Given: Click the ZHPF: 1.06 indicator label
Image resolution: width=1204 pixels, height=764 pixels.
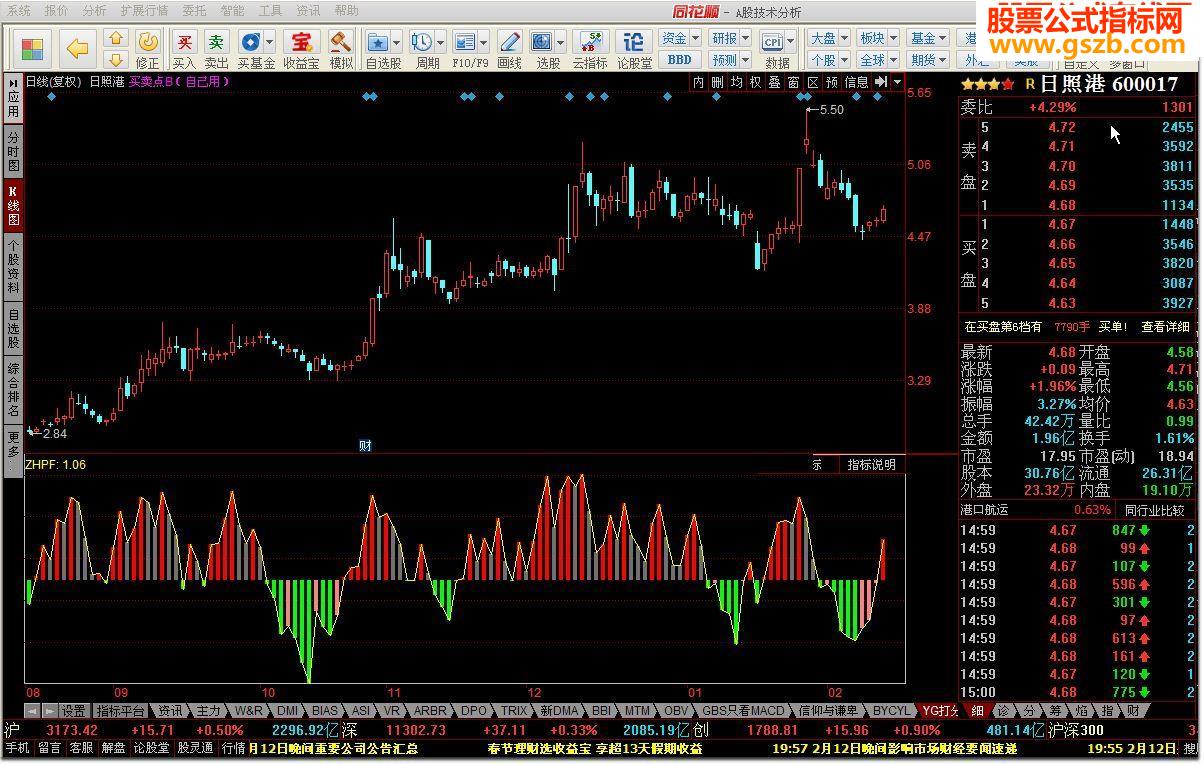Looking at the screenshot, I should point(56,465).
